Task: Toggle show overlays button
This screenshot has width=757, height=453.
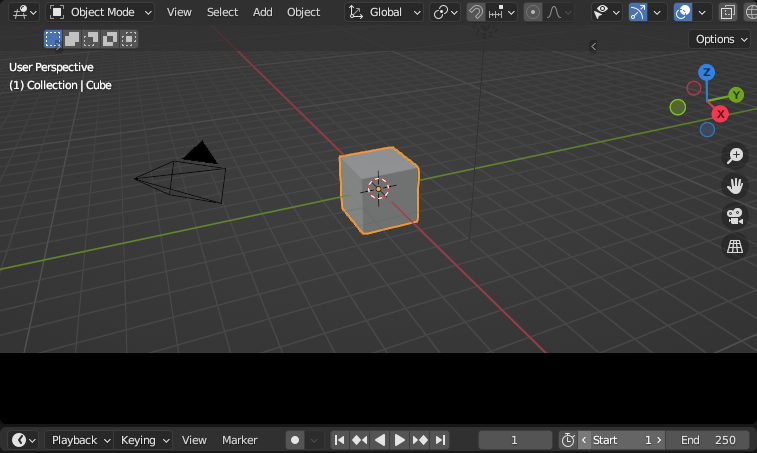Action: (683, 12)
